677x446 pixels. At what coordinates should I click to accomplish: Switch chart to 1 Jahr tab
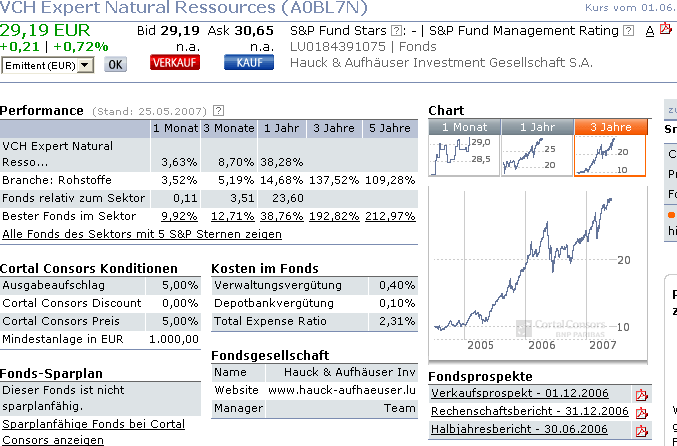[x=536, y=127]
